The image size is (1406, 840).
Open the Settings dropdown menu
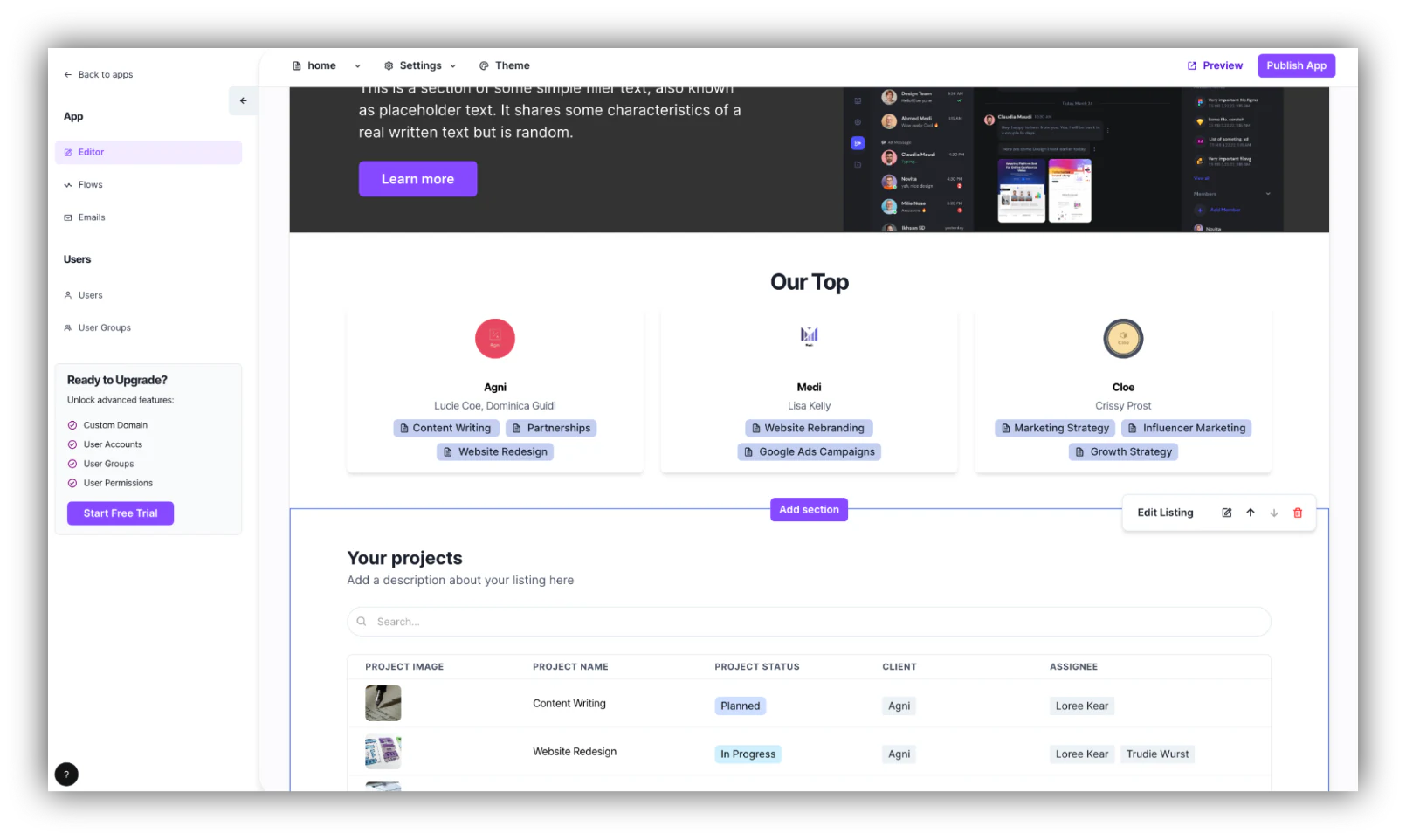coord(420,65)
